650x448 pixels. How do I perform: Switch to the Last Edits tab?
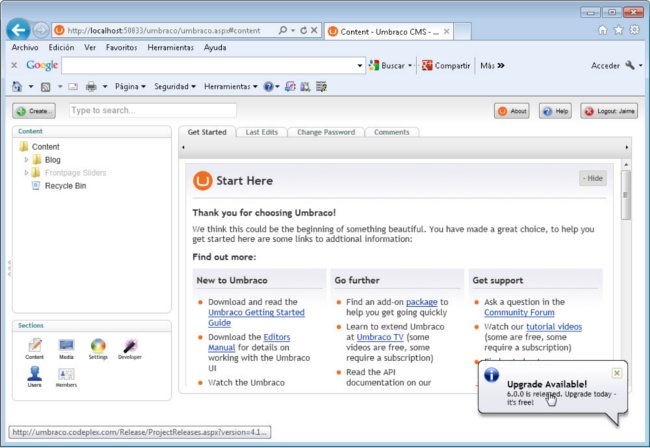(262, 132)
